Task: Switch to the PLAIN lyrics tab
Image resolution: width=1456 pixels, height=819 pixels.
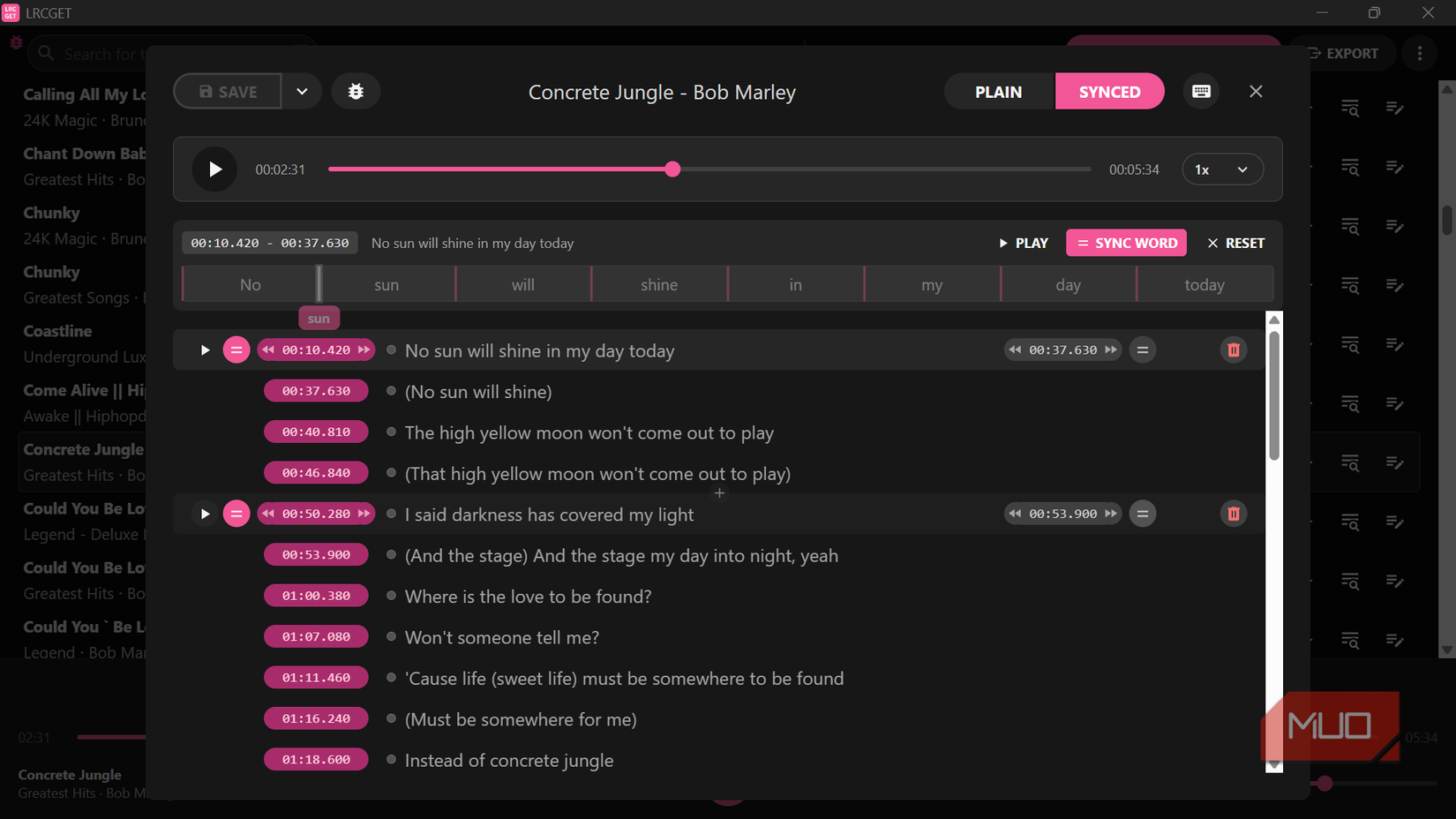Action: tap(999, 92)
